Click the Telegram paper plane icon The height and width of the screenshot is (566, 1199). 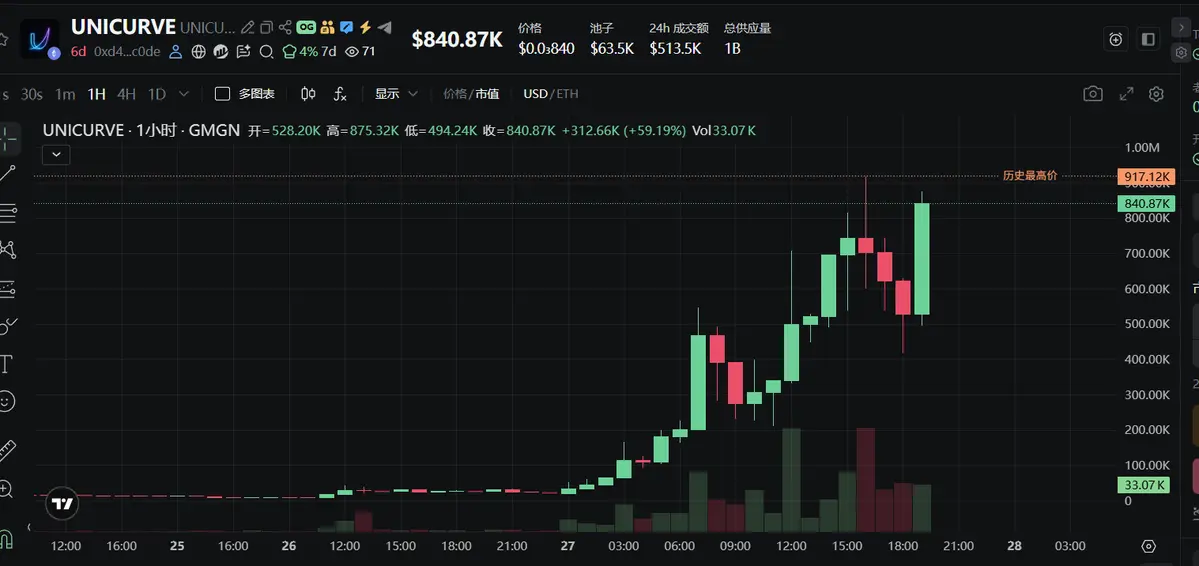pyautogui.click(x=385, y=28)
